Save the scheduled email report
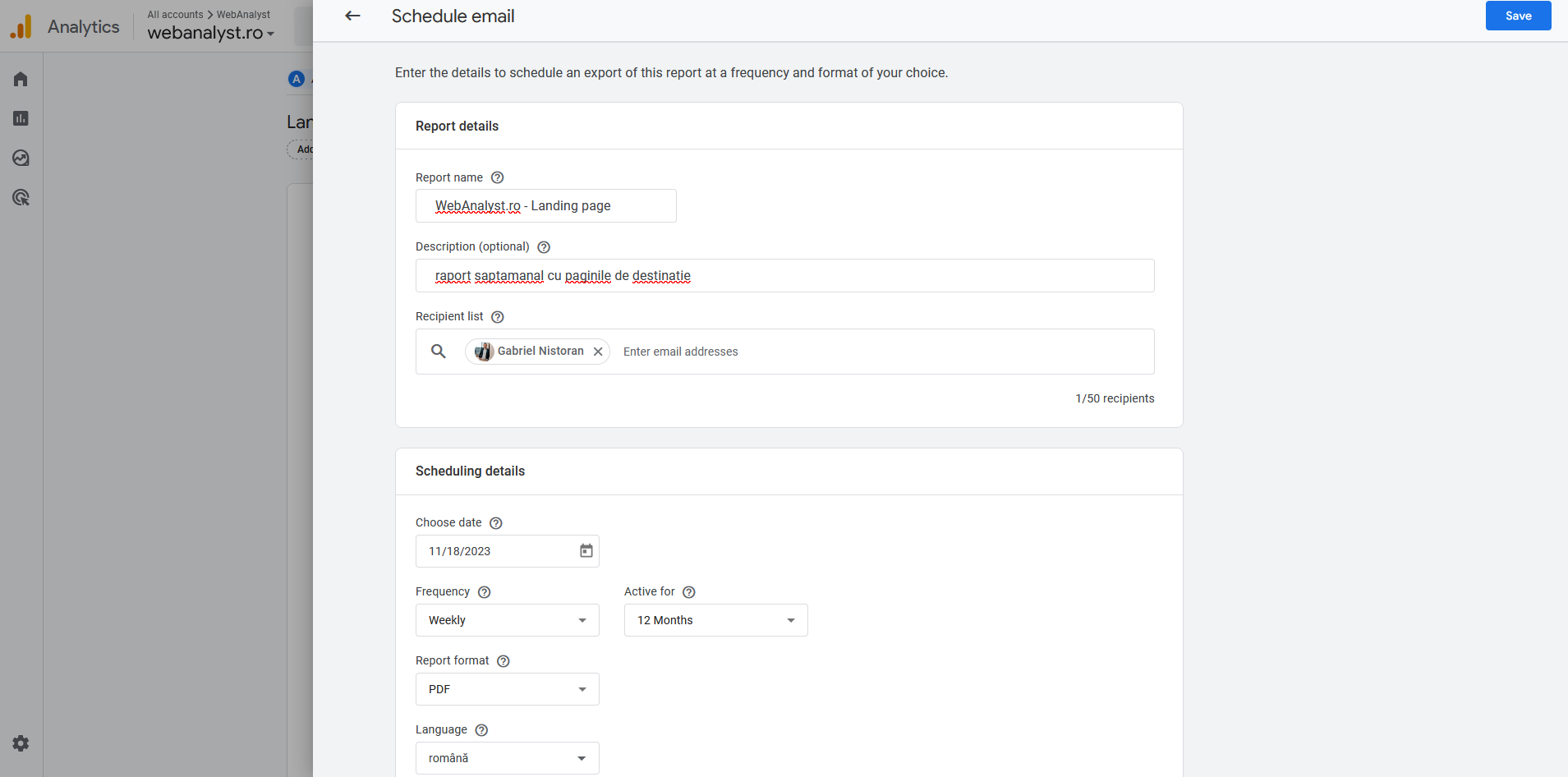Screen dimensions: 1568x777 pyautogui.click(x=1517, y=15)
